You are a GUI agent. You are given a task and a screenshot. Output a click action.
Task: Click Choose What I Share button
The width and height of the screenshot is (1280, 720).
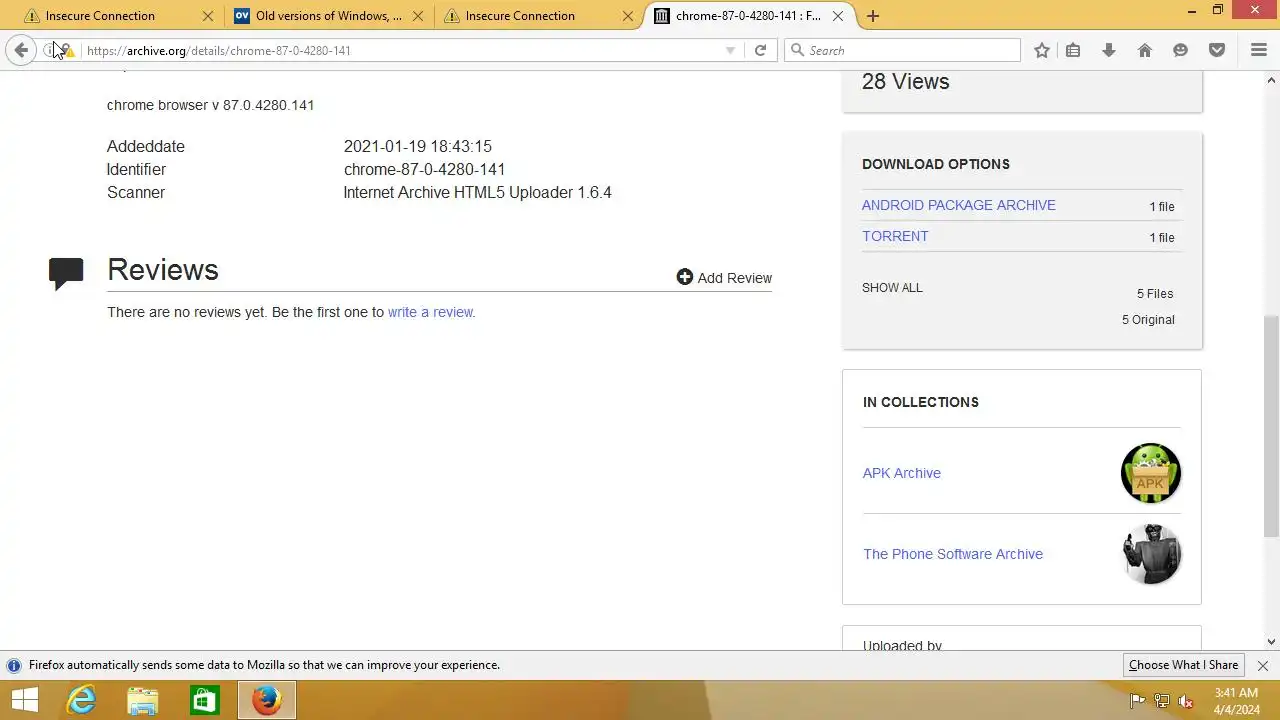coord(1183,665)
